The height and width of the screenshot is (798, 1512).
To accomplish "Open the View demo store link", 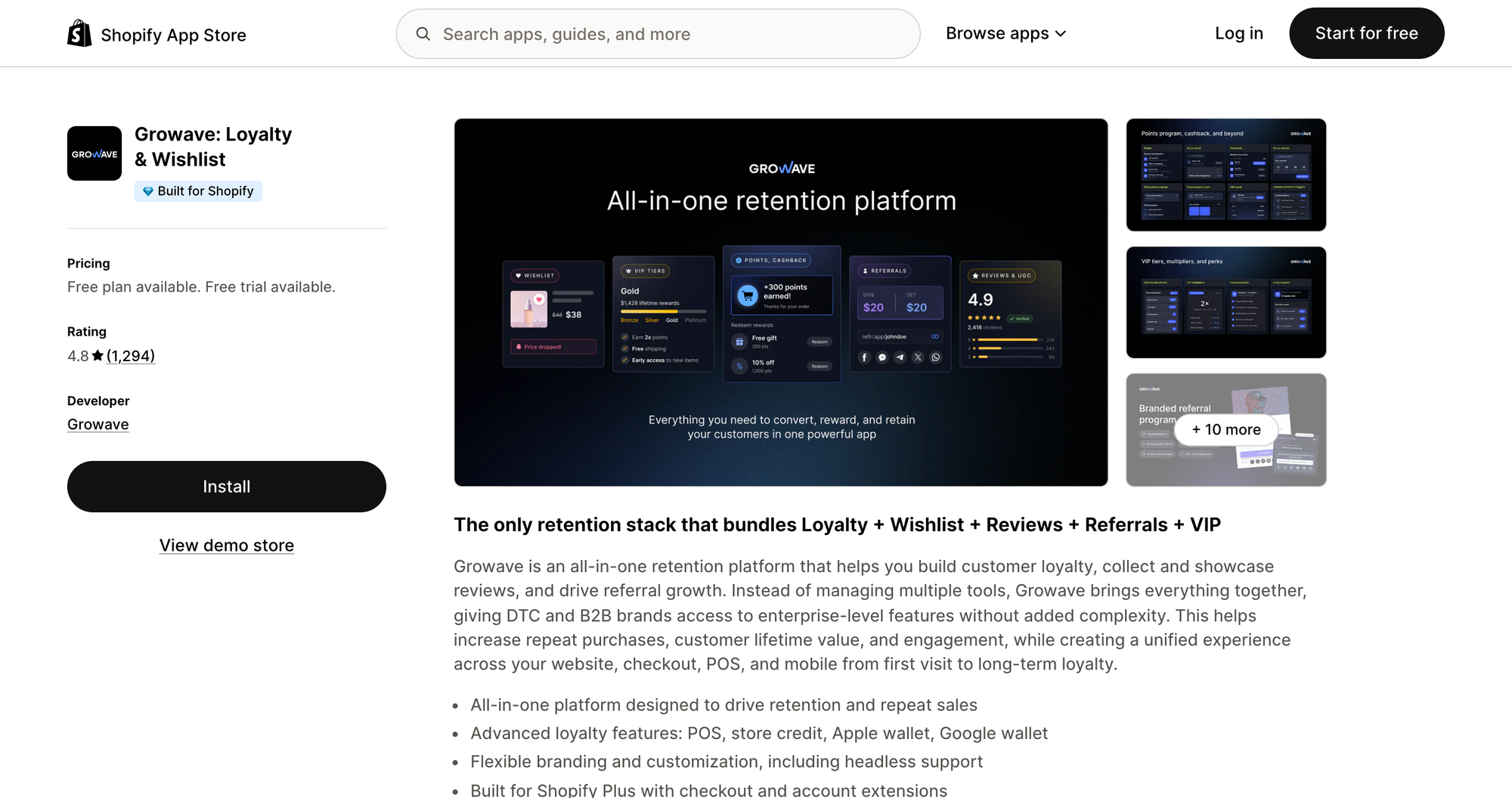I will point(227,546).
